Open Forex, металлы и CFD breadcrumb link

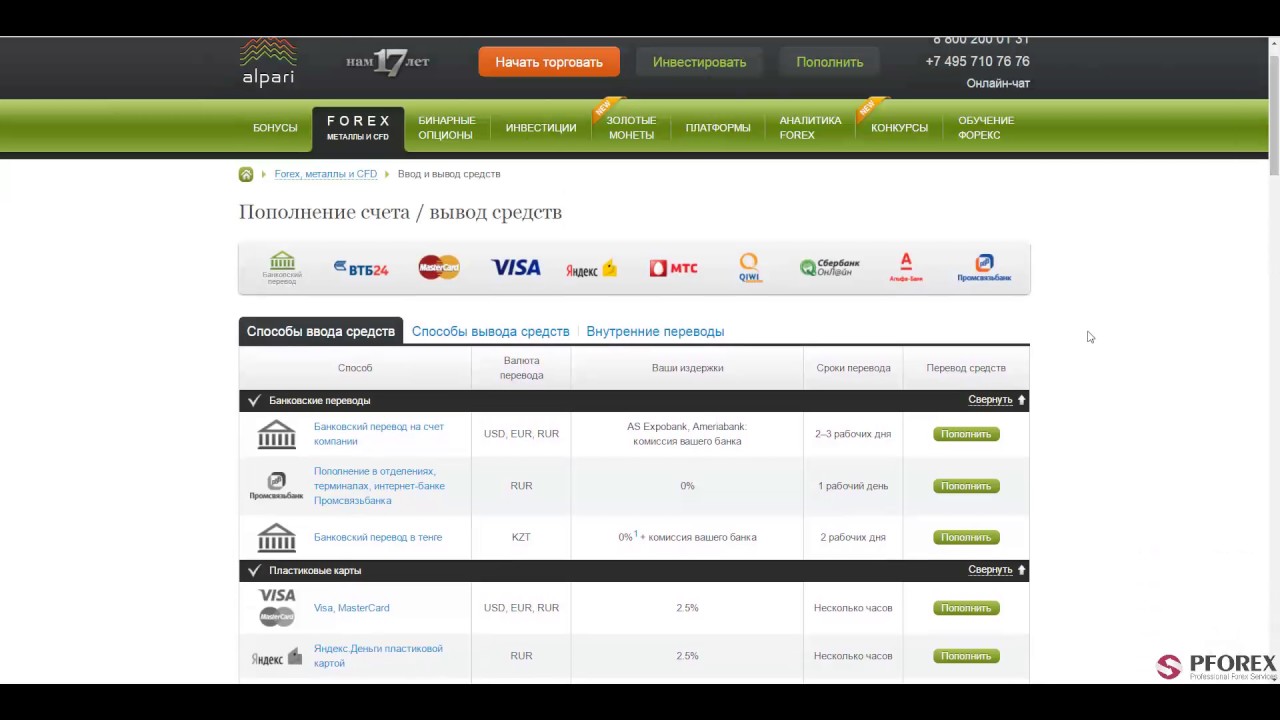point(326,174)
